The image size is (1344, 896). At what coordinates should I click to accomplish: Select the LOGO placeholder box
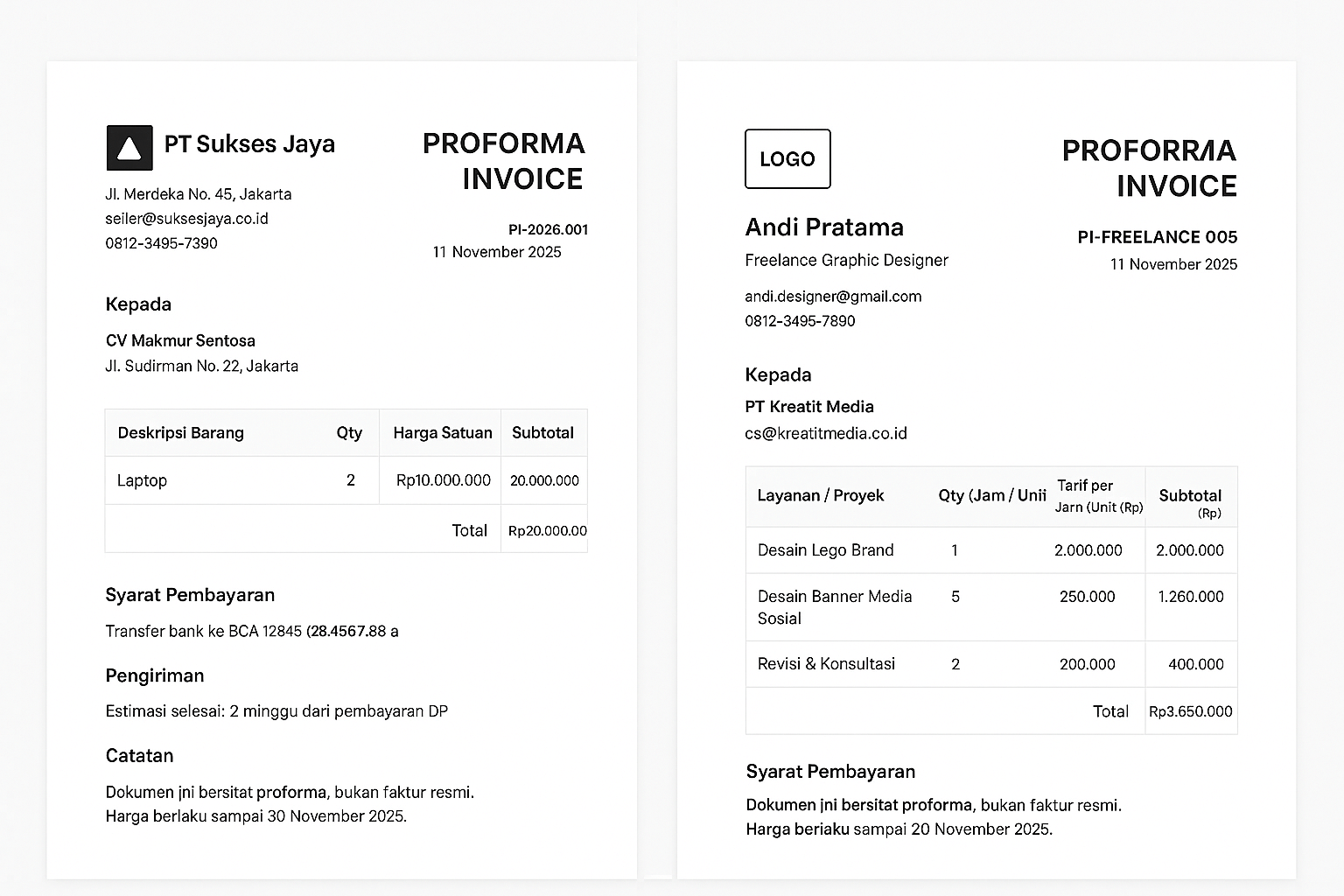[787, 158]
